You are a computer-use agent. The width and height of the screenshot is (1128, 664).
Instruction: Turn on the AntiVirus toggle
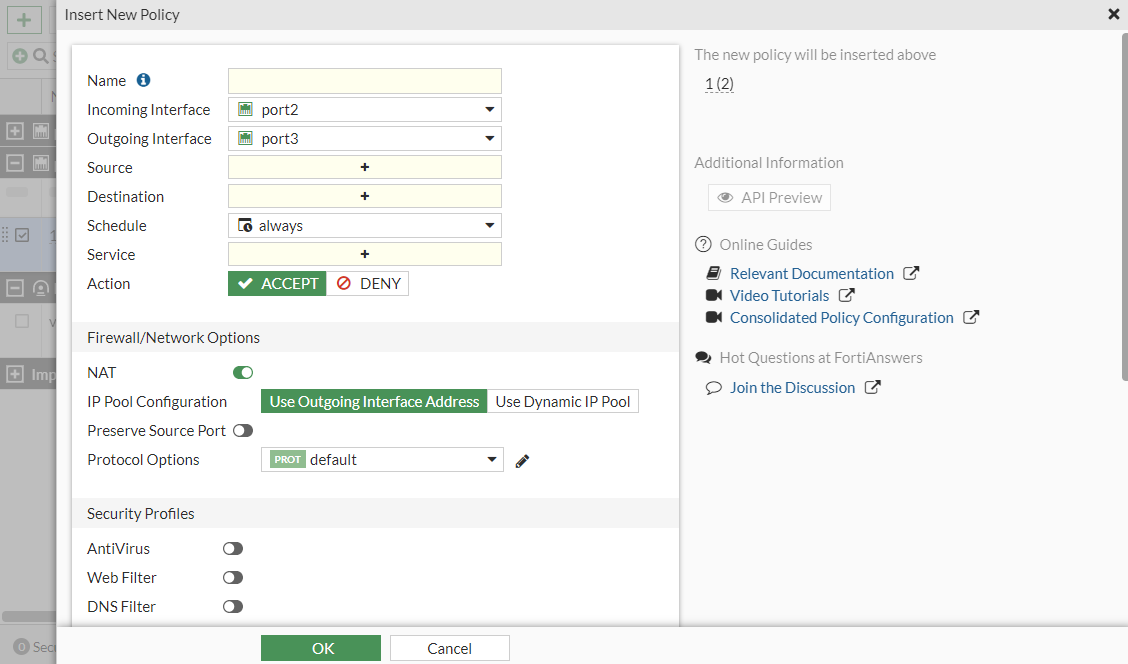point(233,549)
